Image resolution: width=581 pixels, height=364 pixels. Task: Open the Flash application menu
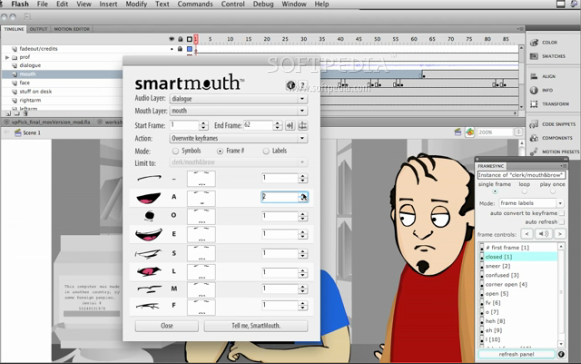pyautogui.click(x=20, y=4)
